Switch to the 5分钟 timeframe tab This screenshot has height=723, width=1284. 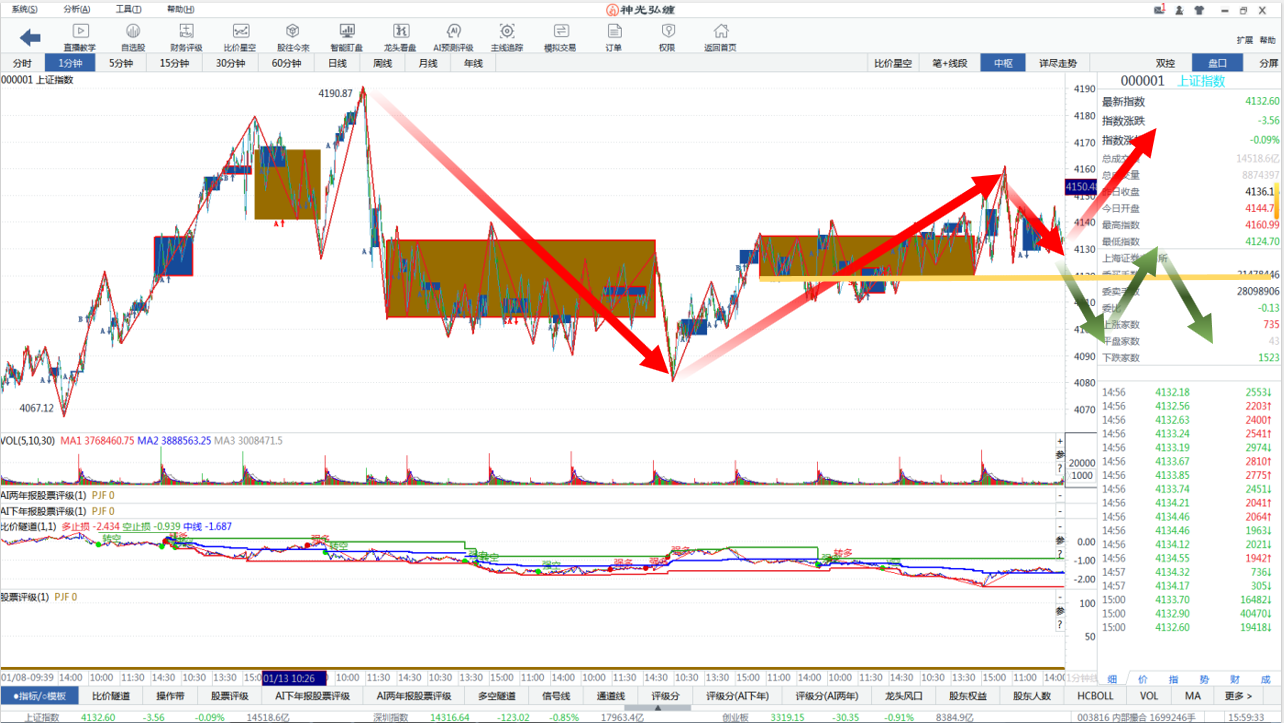pos(121,63)
